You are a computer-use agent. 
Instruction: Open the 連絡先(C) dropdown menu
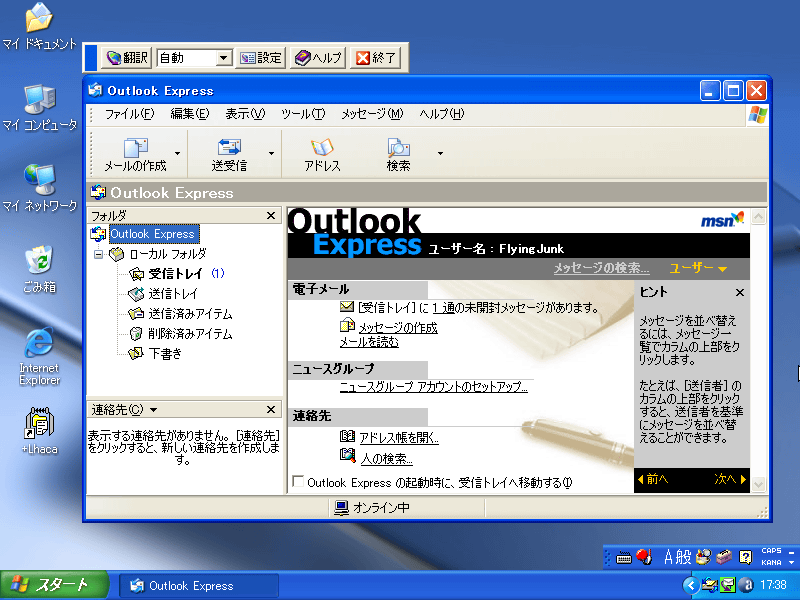tap(154, 410)
